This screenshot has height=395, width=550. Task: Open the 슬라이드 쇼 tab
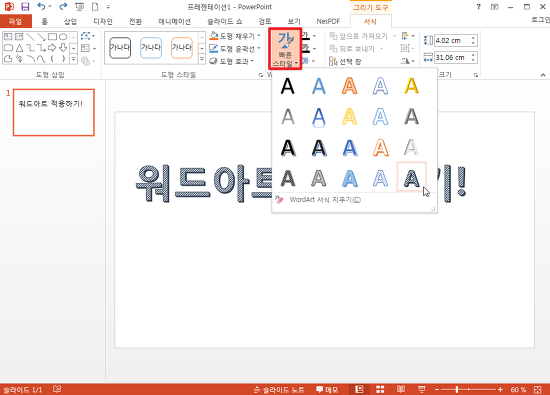(224, 21)
